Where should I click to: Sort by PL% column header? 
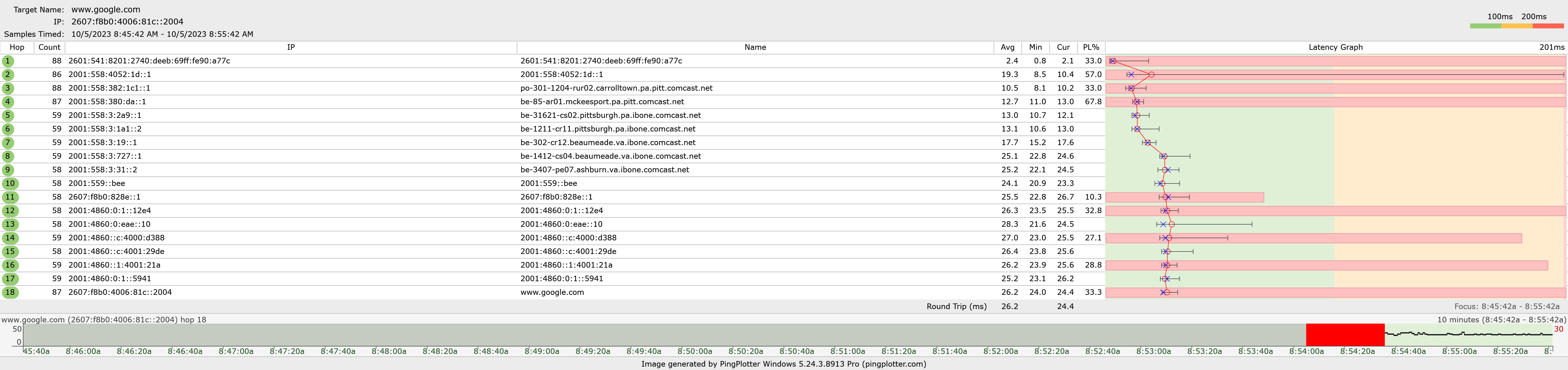click(x=1091, y=47)
